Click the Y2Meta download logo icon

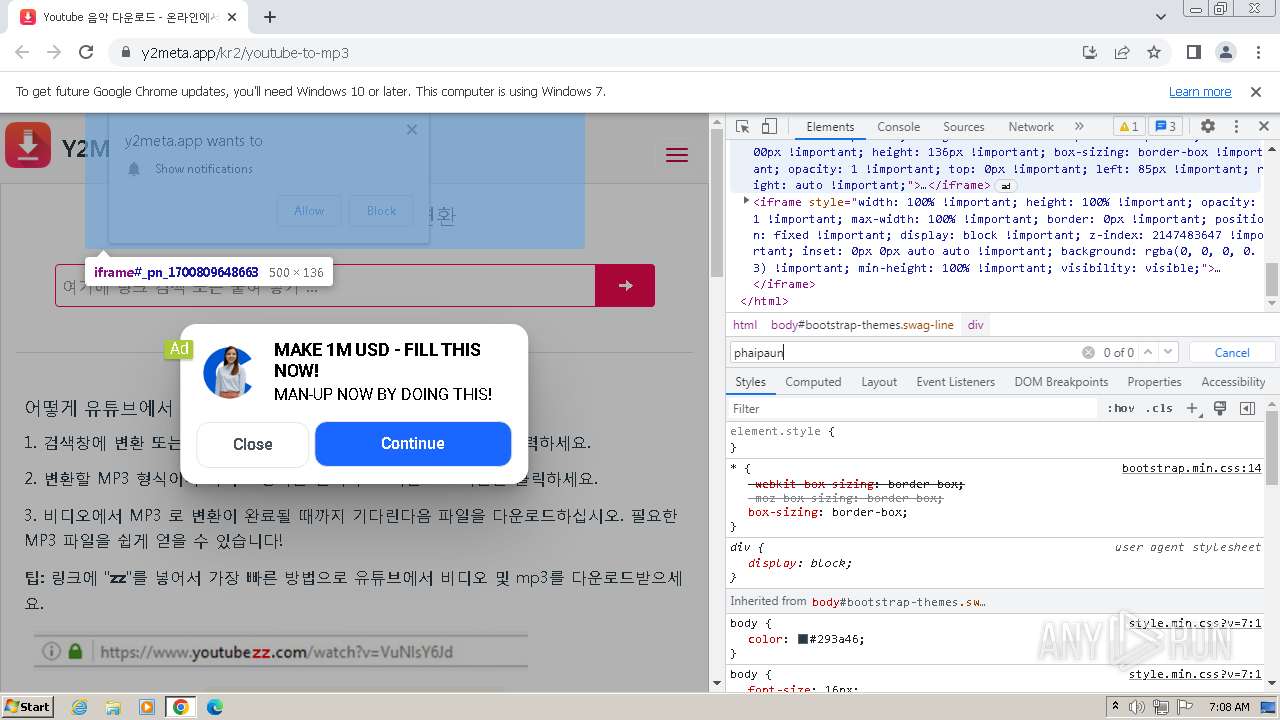[x=28, y=145]
